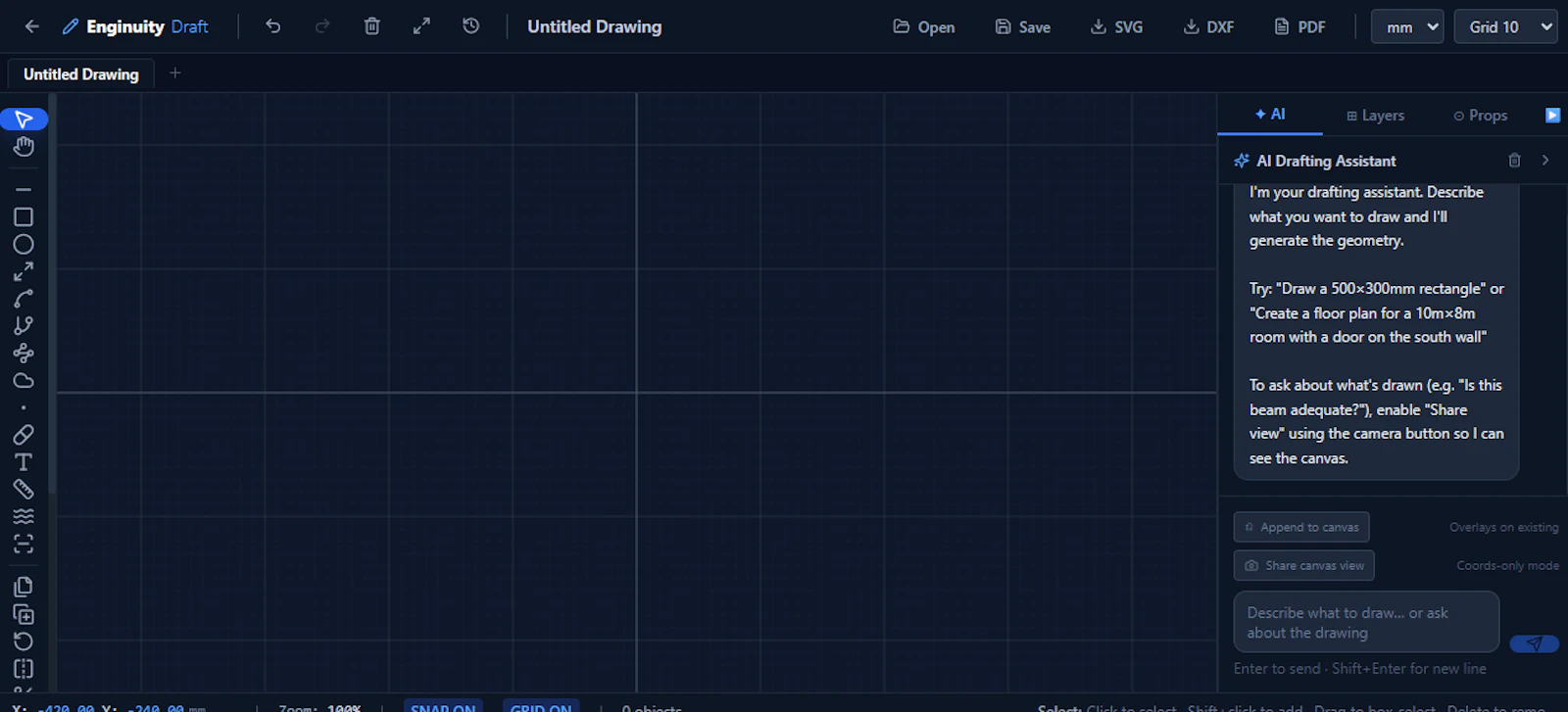This screenshot has width=1568, height=712.
Task: Open the version history clock icon
Action: [471, 26]
